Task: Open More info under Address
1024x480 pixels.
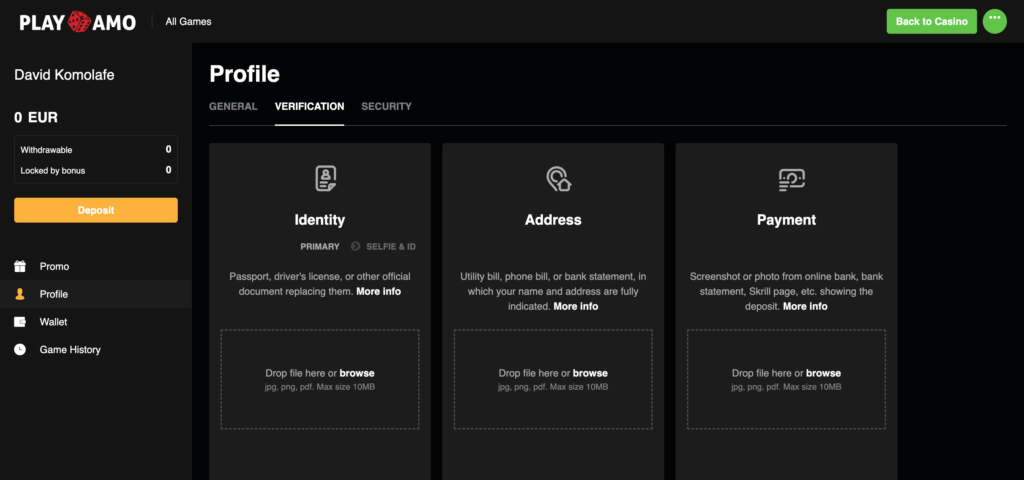Action: coord(576,306)
